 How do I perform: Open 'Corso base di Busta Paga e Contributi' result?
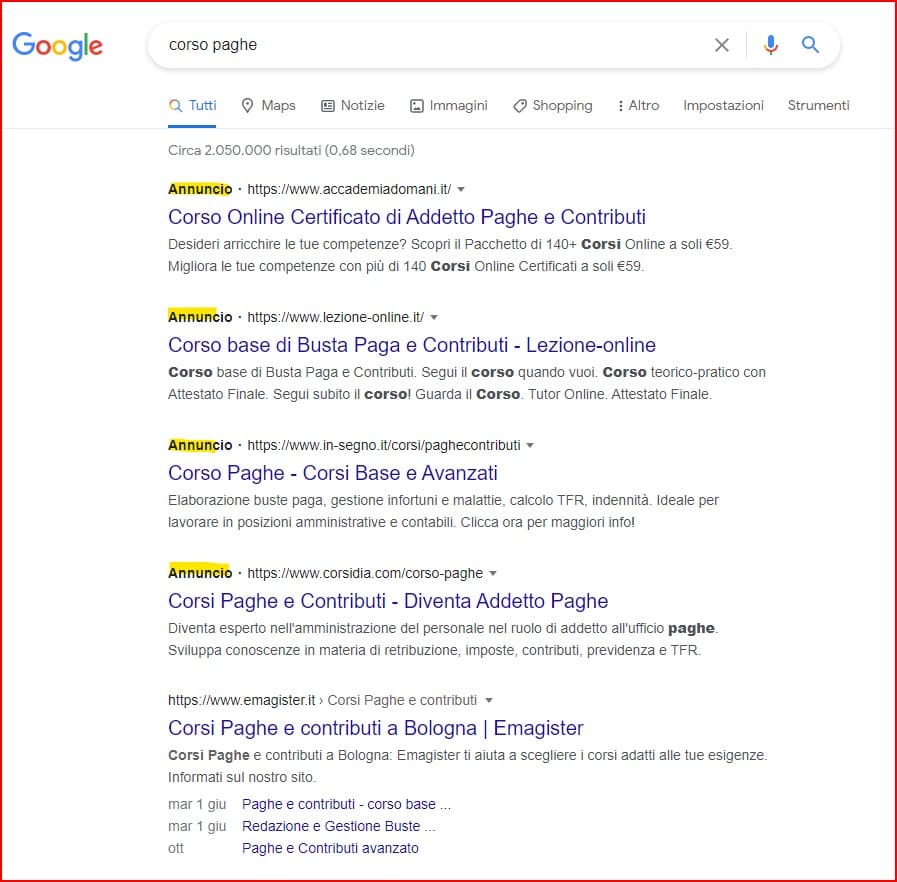click(412, 345)
